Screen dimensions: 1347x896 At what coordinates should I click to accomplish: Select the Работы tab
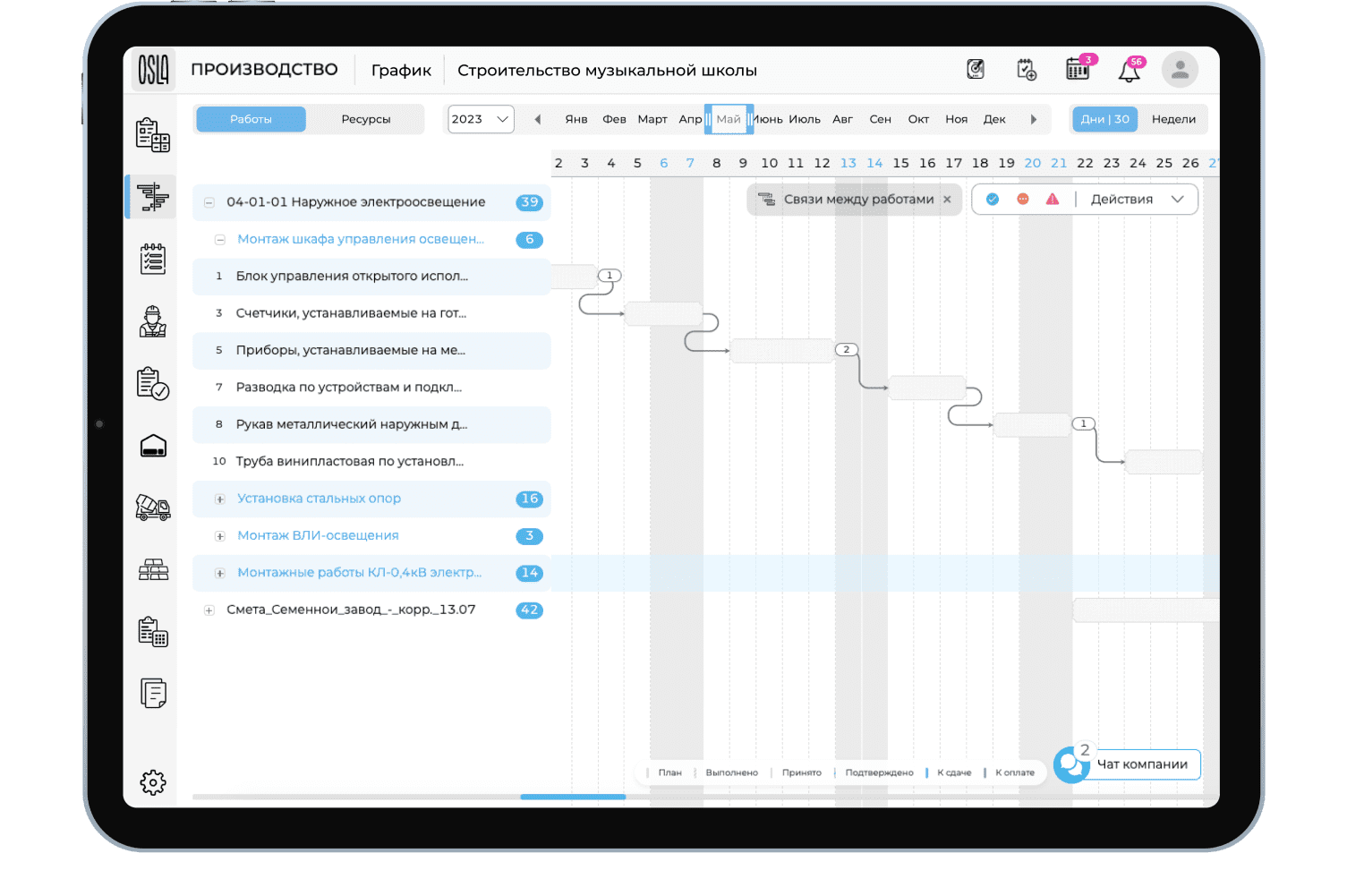[x=251, y=119]
